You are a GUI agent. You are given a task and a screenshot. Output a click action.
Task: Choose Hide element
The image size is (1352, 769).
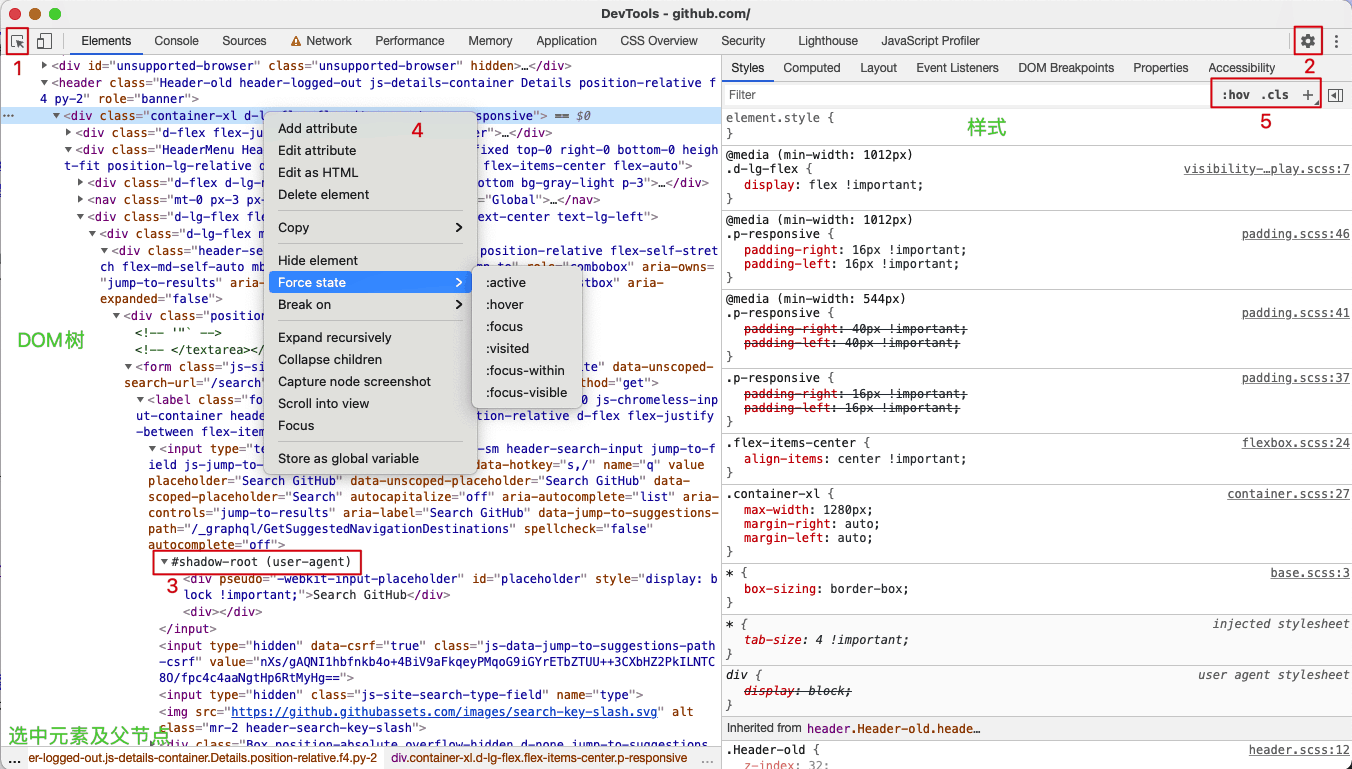370,260
